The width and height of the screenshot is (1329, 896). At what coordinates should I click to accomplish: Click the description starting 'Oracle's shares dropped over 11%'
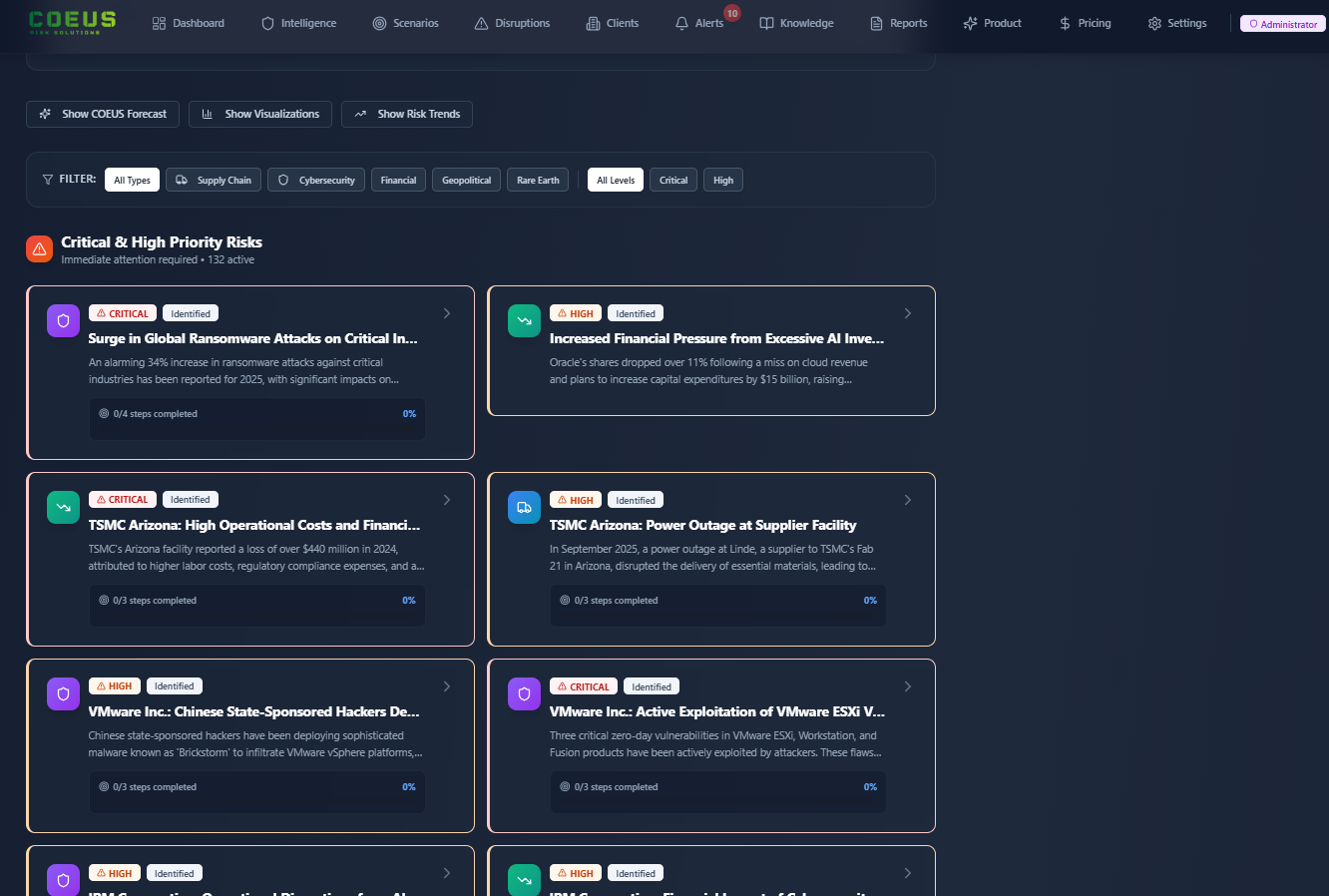708,371
